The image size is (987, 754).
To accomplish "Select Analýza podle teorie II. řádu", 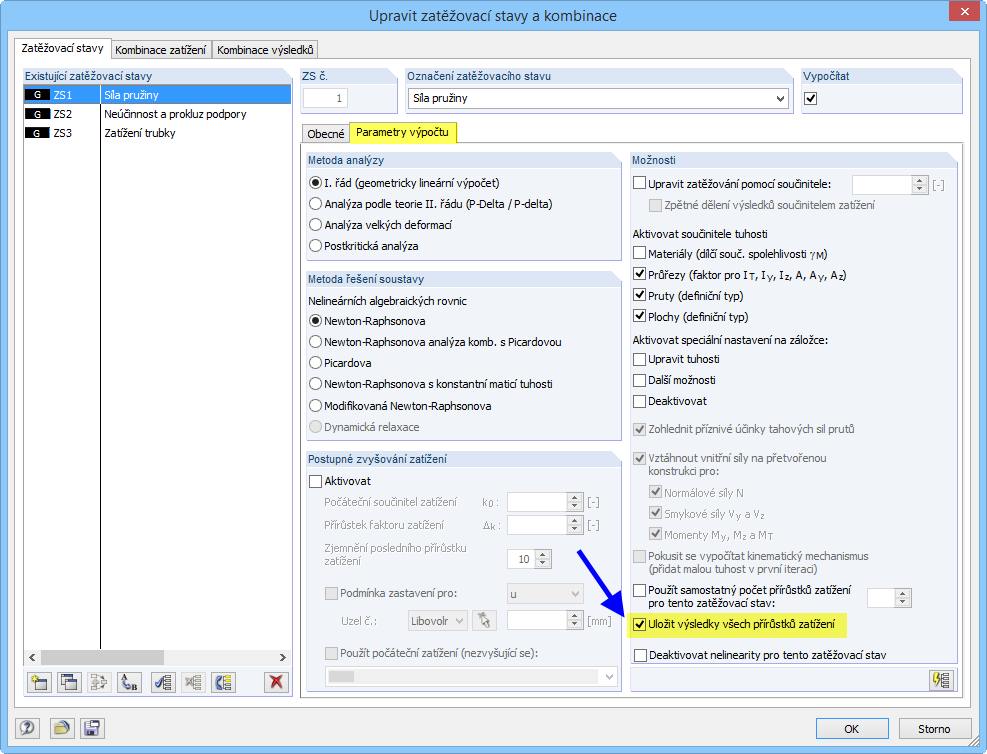I will [x=315, y=204].
